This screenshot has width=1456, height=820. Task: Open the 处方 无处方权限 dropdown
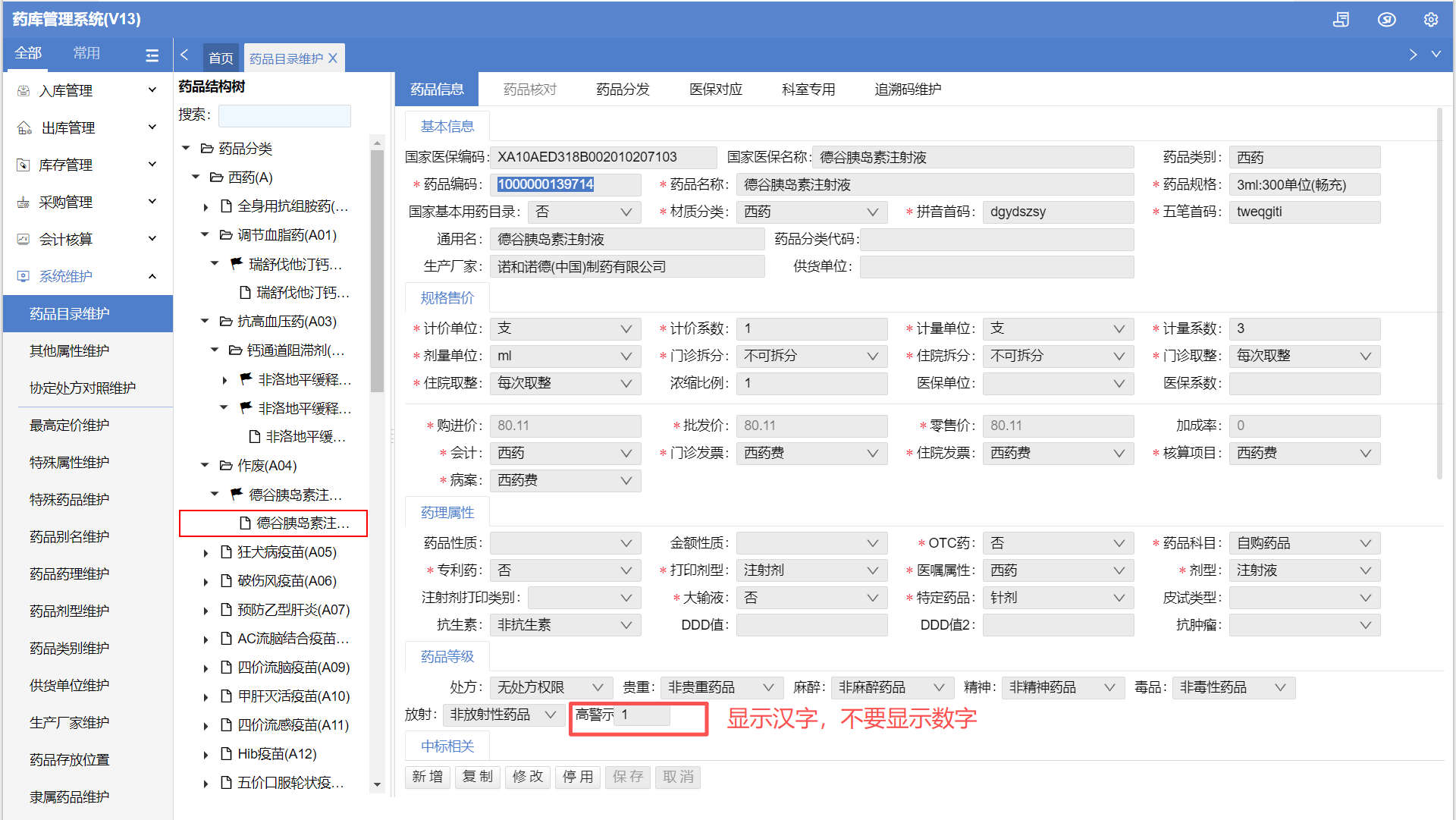[x=597, y=687]
